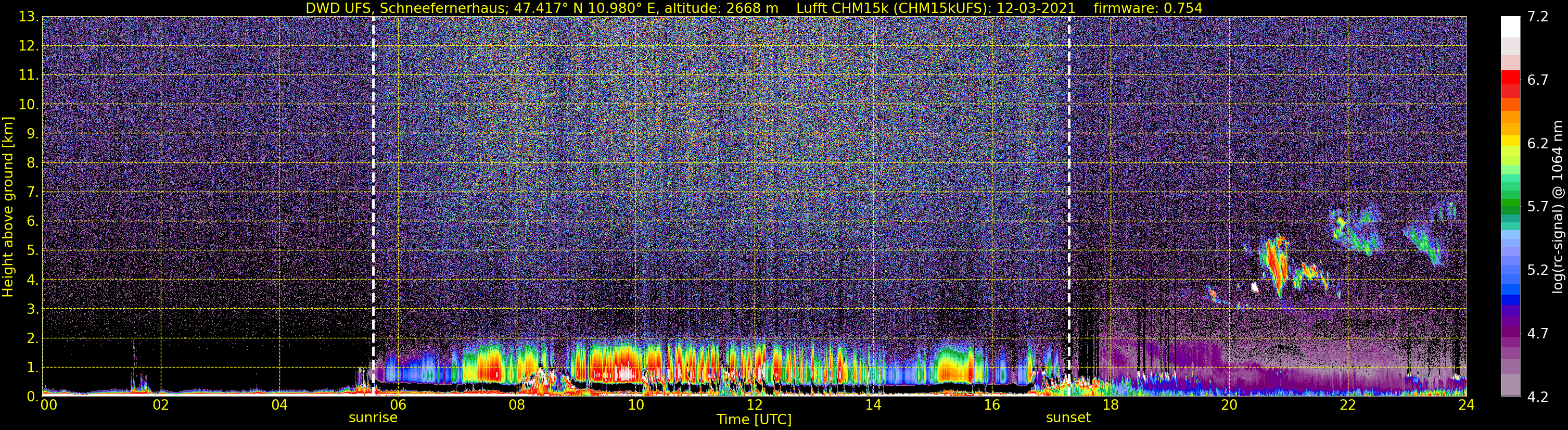Screen dimensions: 1568x430
Task: Click the height axis tick label '4.'
Action: 32,280
